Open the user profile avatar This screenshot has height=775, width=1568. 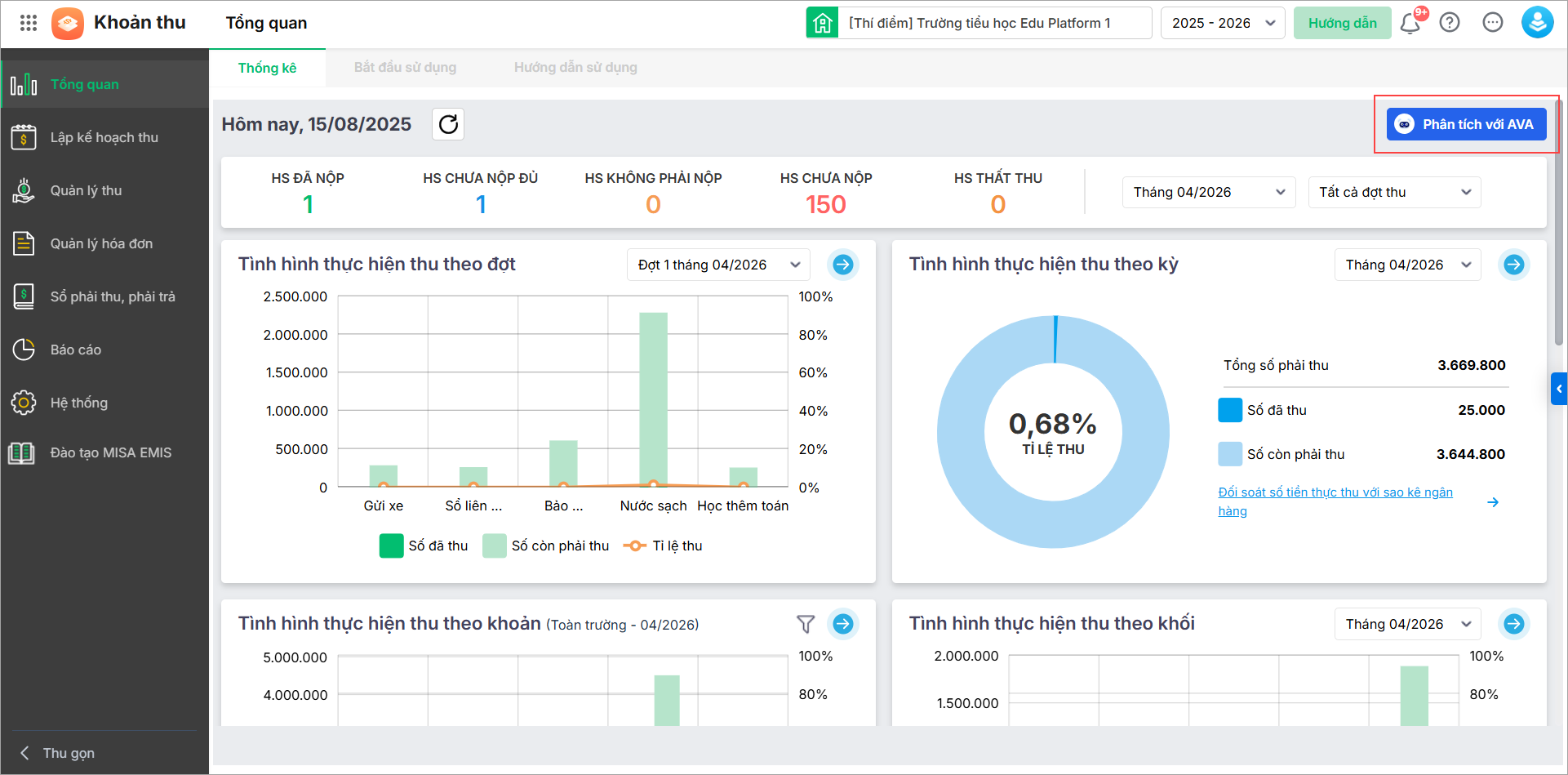point(1537,23)
